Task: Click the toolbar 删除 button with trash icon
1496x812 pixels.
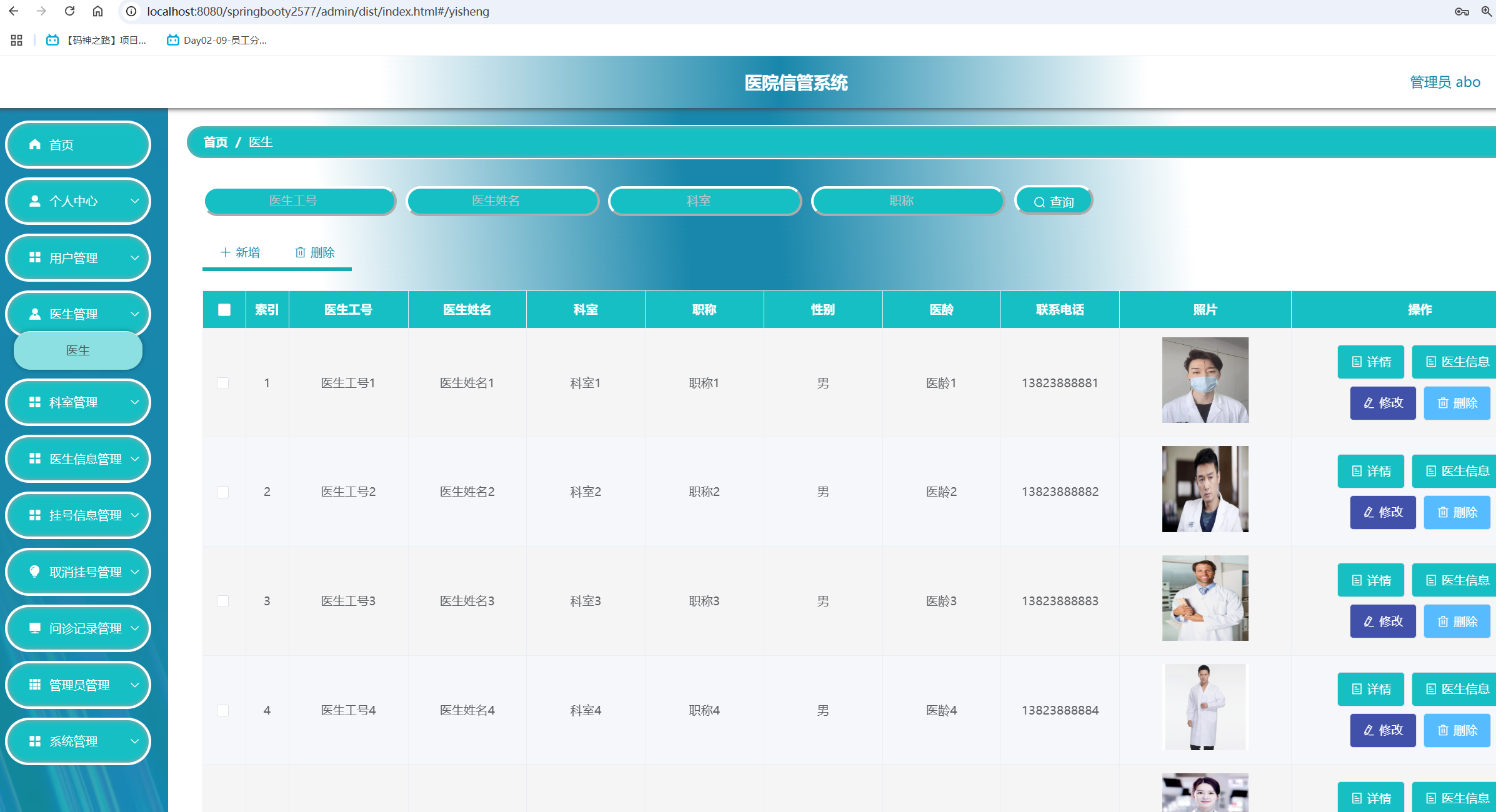Action: pyautogui.click(x=315, y=252)
